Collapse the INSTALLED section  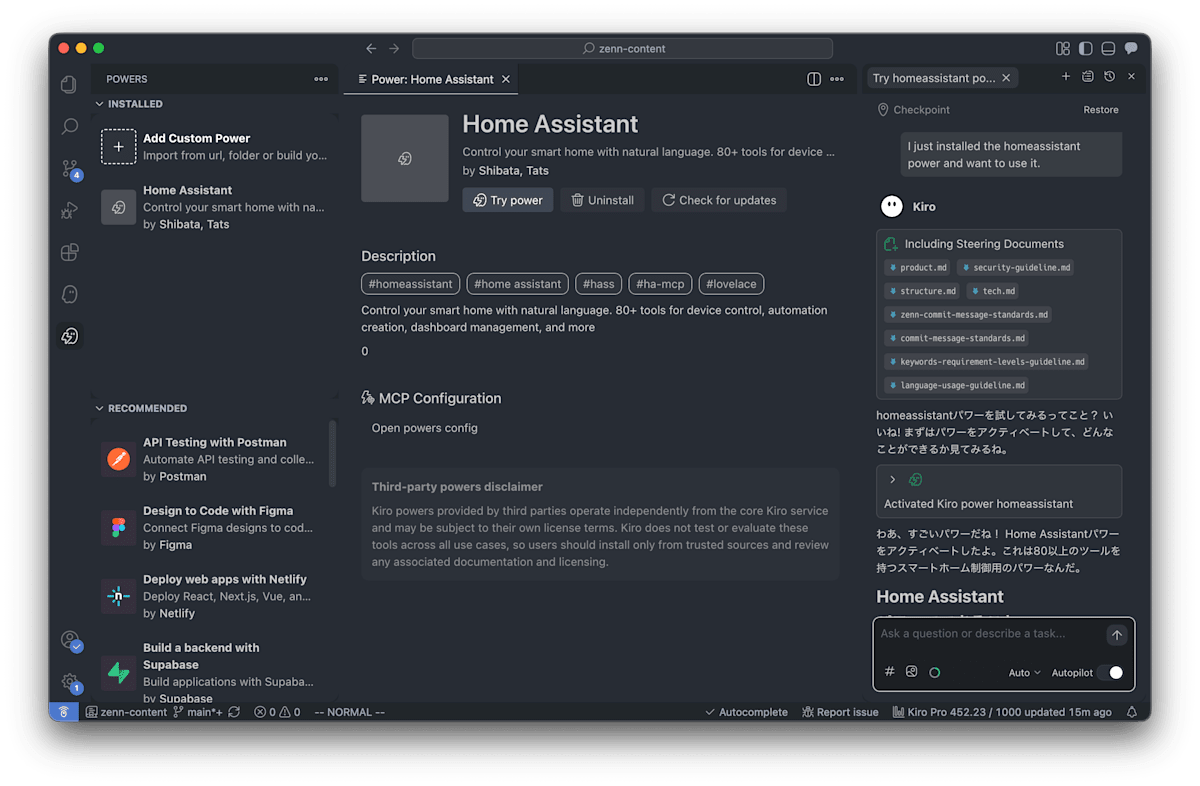135,104
